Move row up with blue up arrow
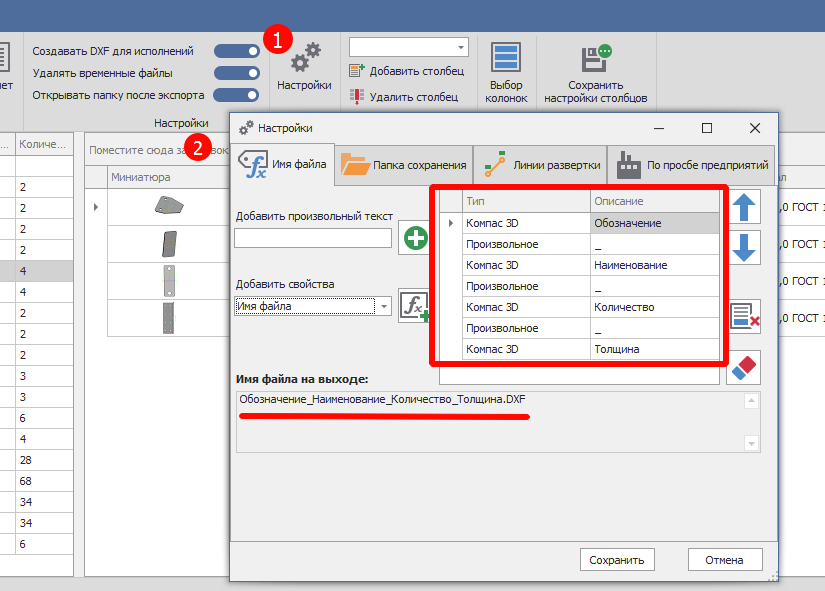This screenshot has height=591, width=825. pos(743,206)
